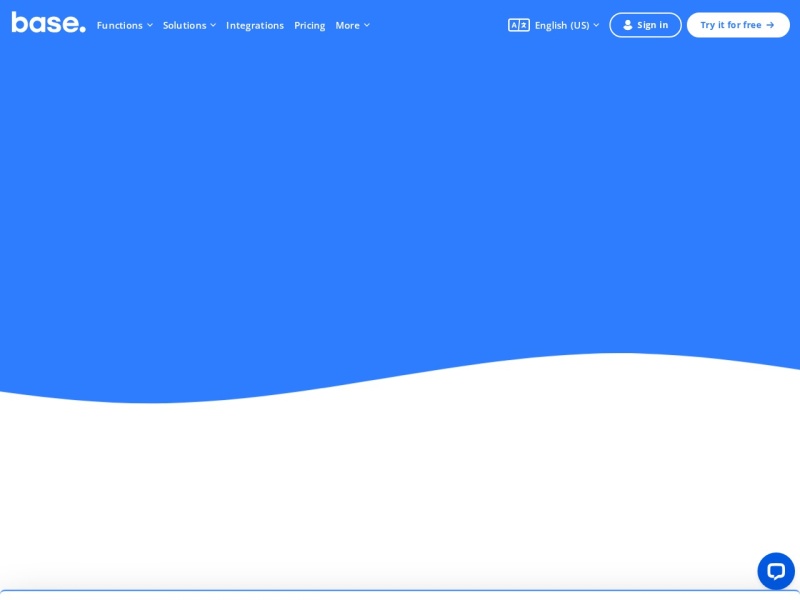The width and height of the screenshot is (800, 600).
Task: Open the Pricing page
Action: coord(310,26)
